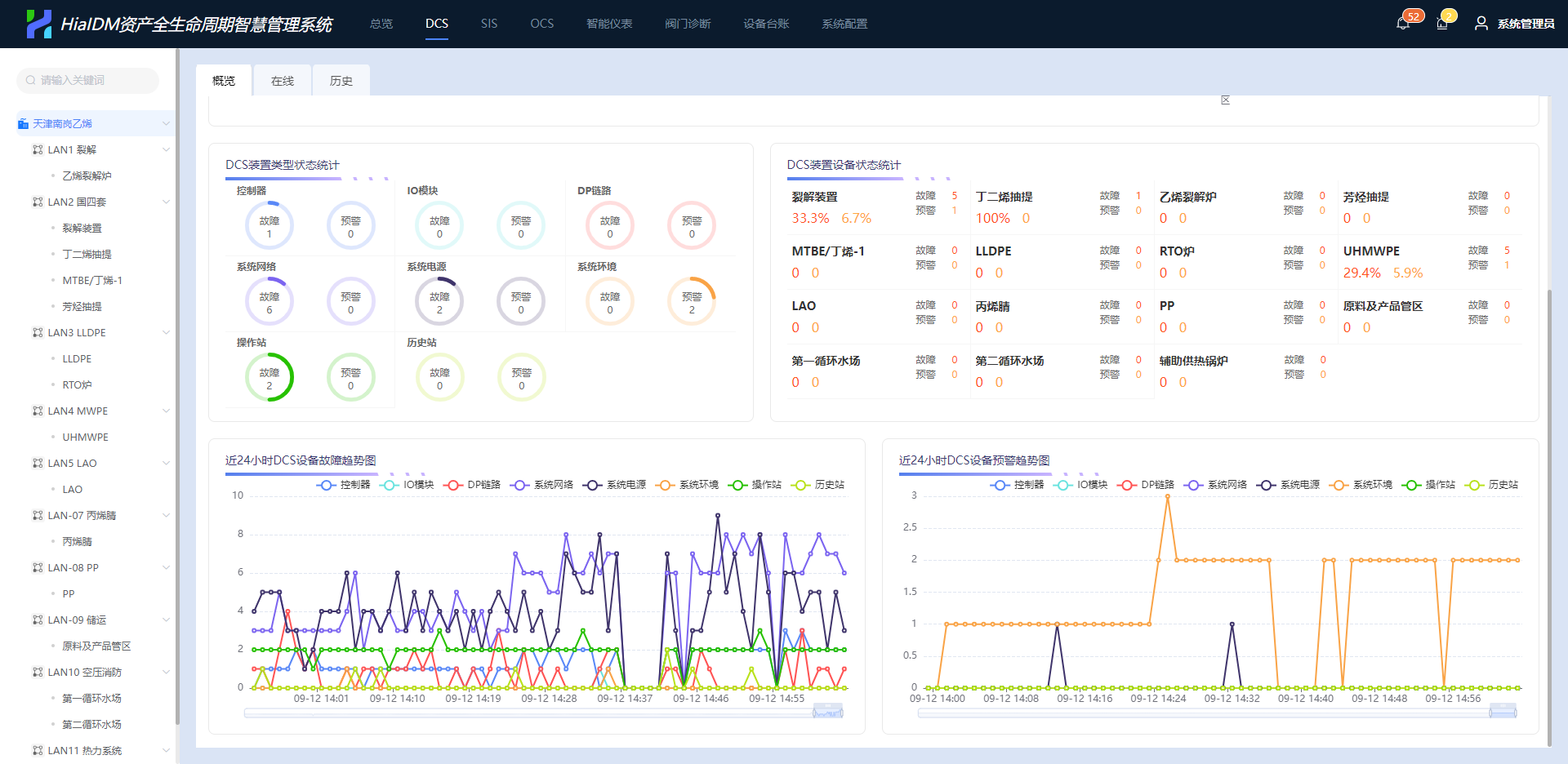Click the user profile icon
The height and width of the screenshot is (764, 1568).
[x=1481, y=24]
